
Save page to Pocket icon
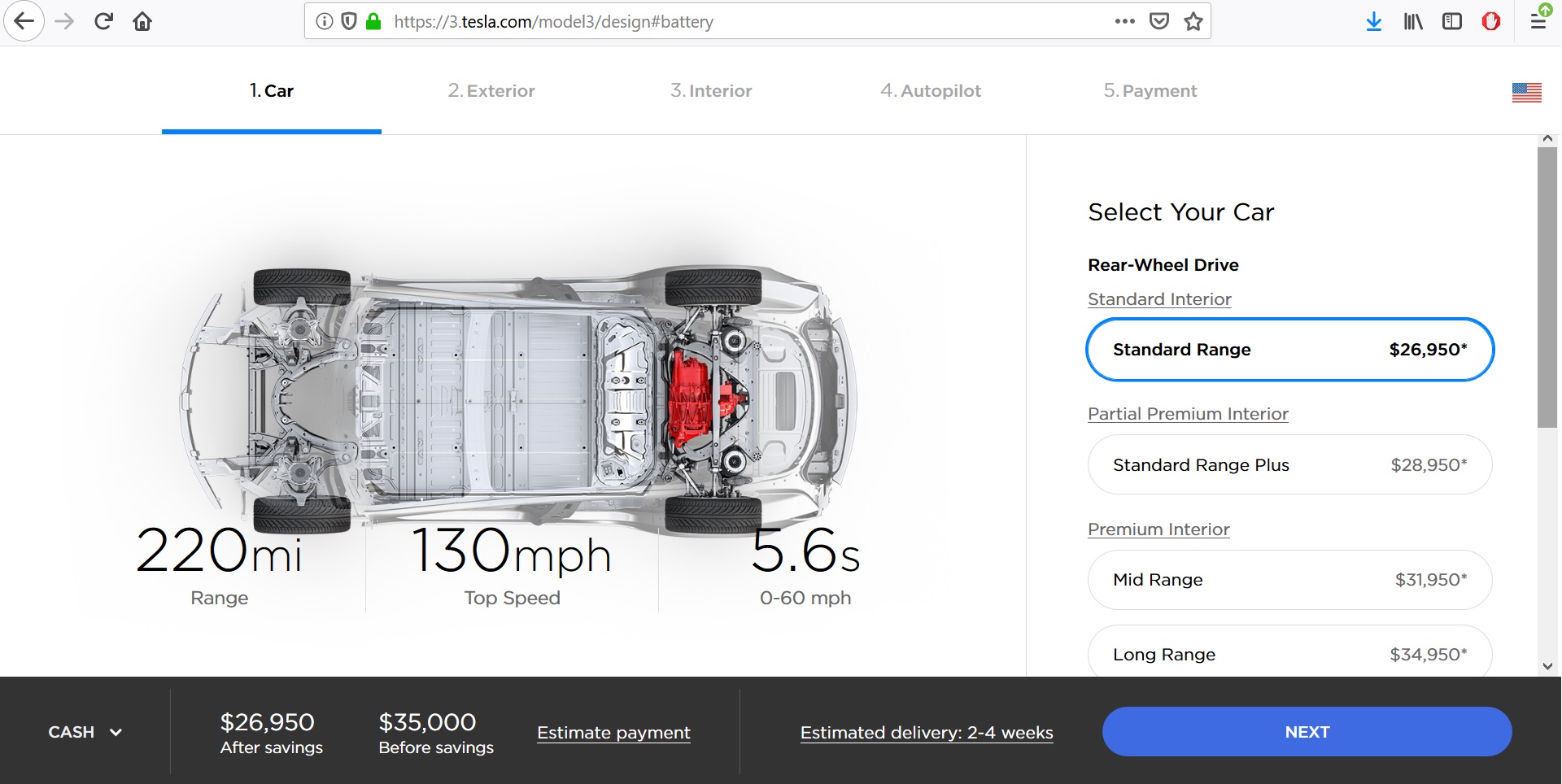1159,22
